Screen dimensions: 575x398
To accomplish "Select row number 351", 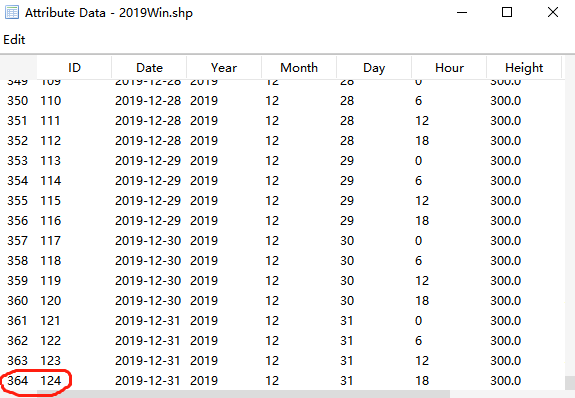I will coord(18,121).
